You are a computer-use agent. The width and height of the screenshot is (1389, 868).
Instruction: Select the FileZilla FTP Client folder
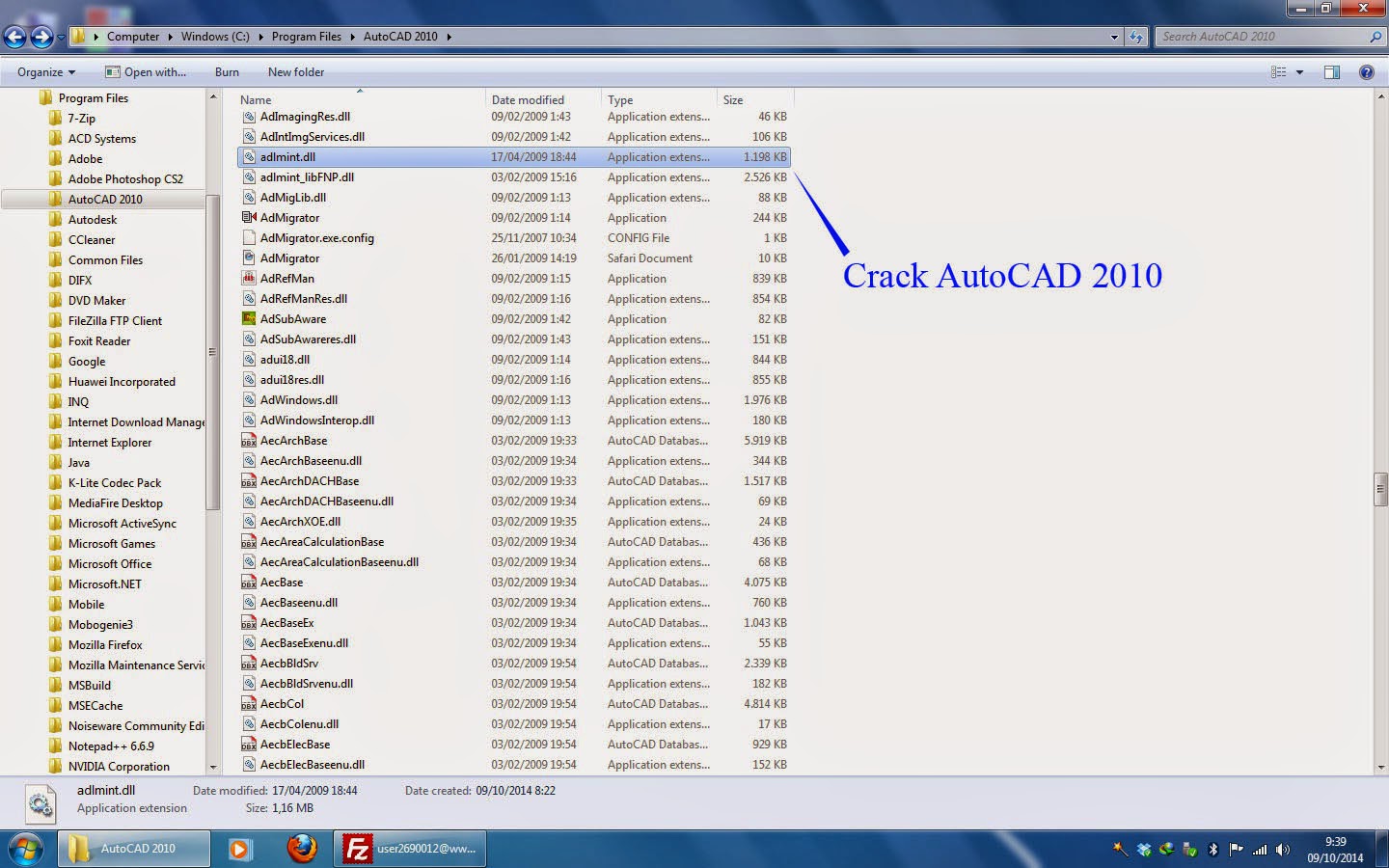tap(115, 321)
